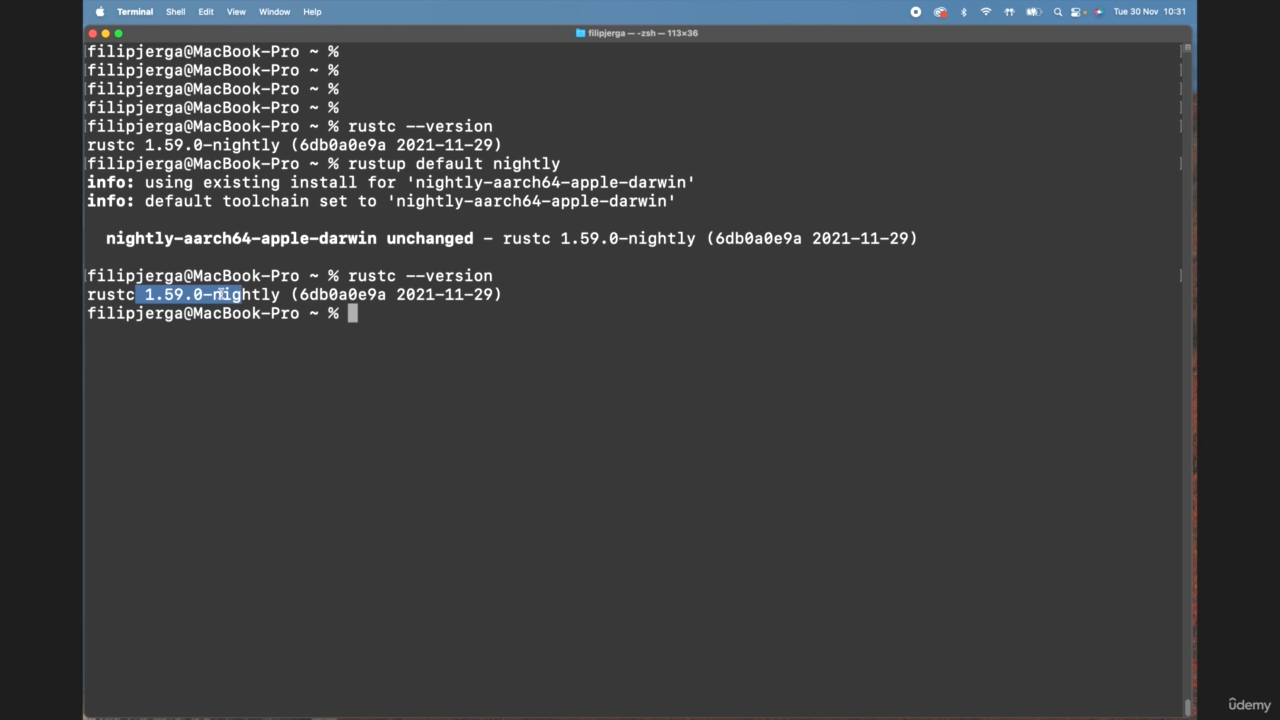The width and height of the screenshot is (1280, 720).
Task: Open the Apple menu
Action: [100, 12]
